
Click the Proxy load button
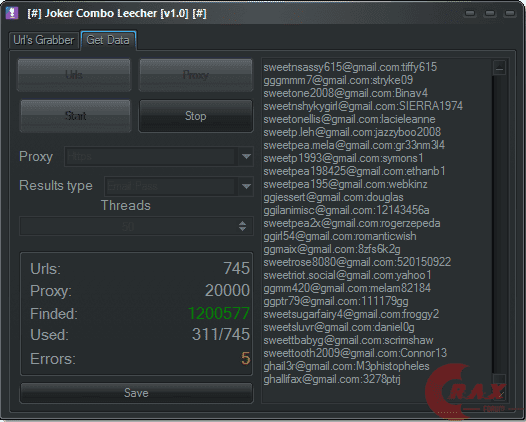196,75
